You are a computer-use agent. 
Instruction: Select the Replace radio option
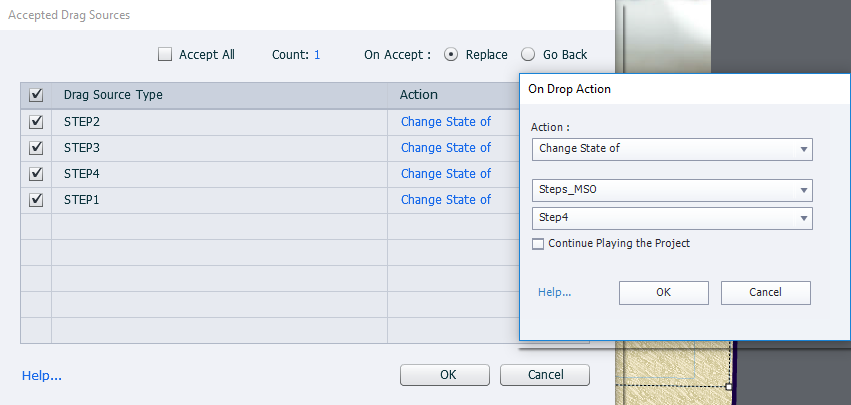tap(451, 55)
